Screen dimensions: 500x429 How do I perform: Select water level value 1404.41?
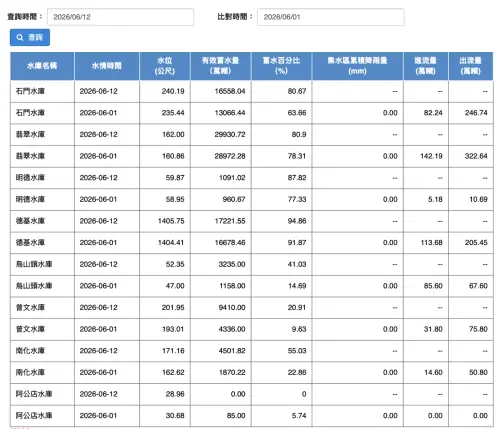(171, 243)
